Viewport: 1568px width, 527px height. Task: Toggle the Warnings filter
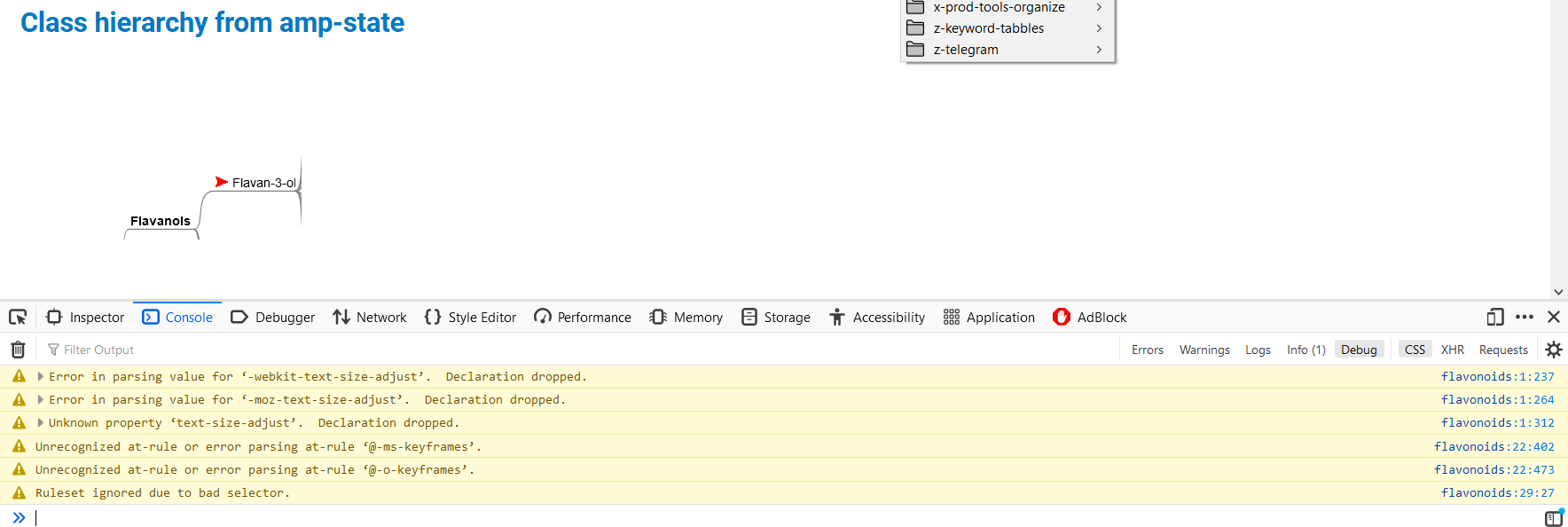point(1204,350)
